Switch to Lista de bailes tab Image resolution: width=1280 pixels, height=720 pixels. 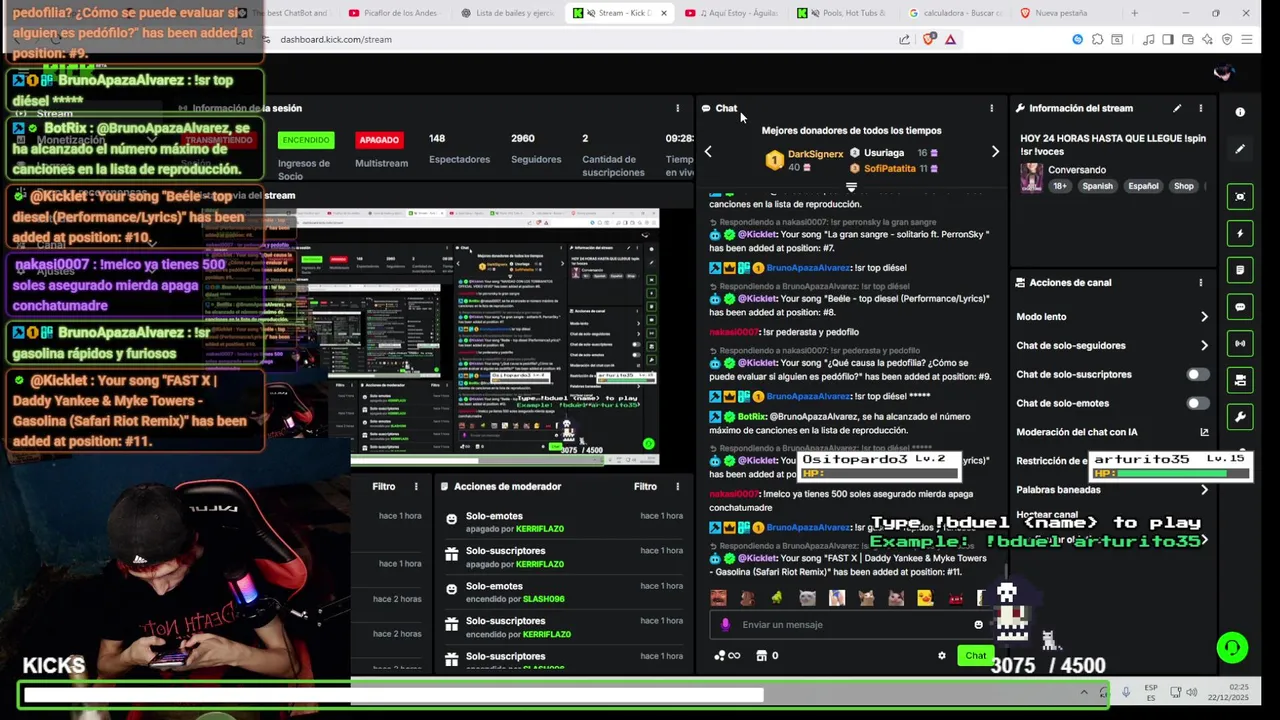[507, 13]
